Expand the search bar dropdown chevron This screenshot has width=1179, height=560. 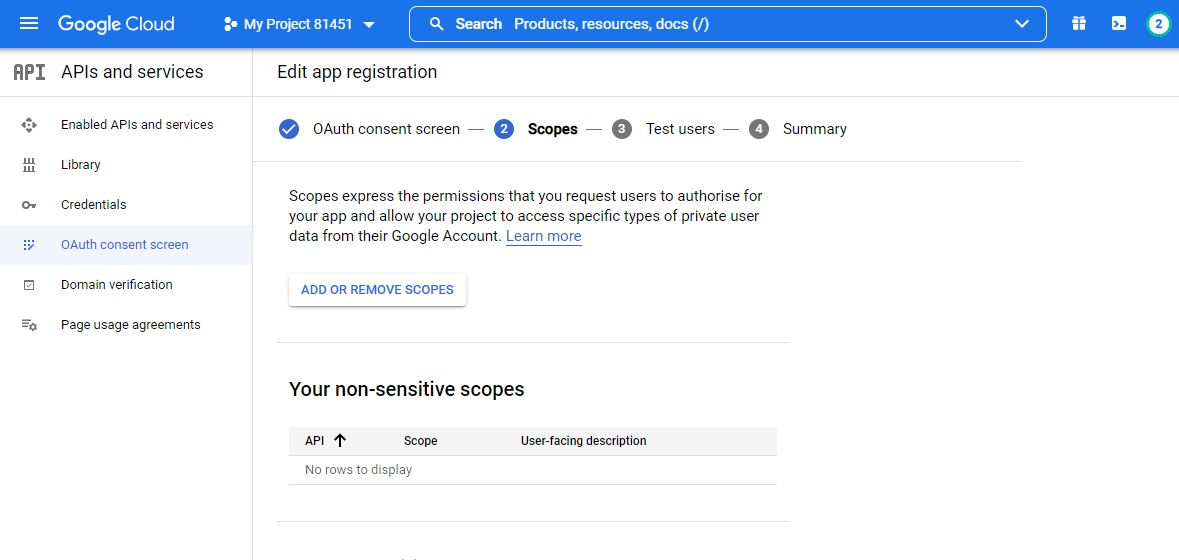pyautogui.click(x=1022, y=24)
